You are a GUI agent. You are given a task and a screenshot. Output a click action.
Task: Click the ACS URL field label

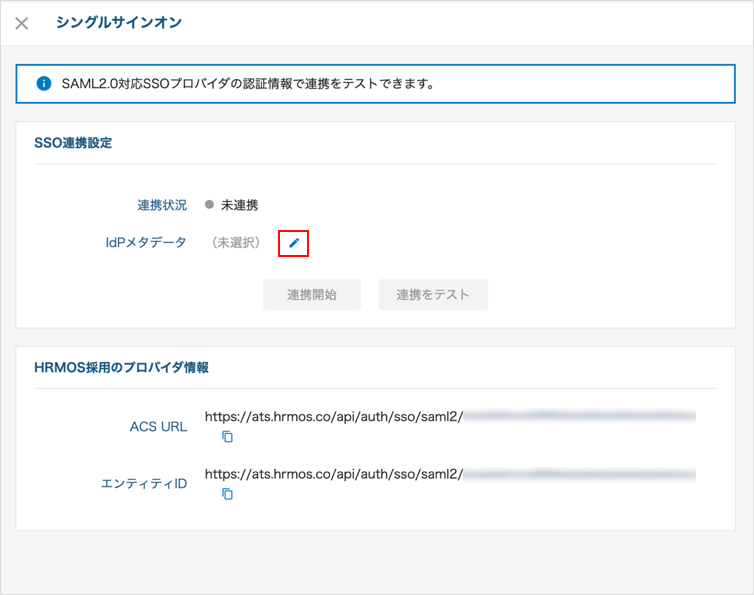point(158,427)
